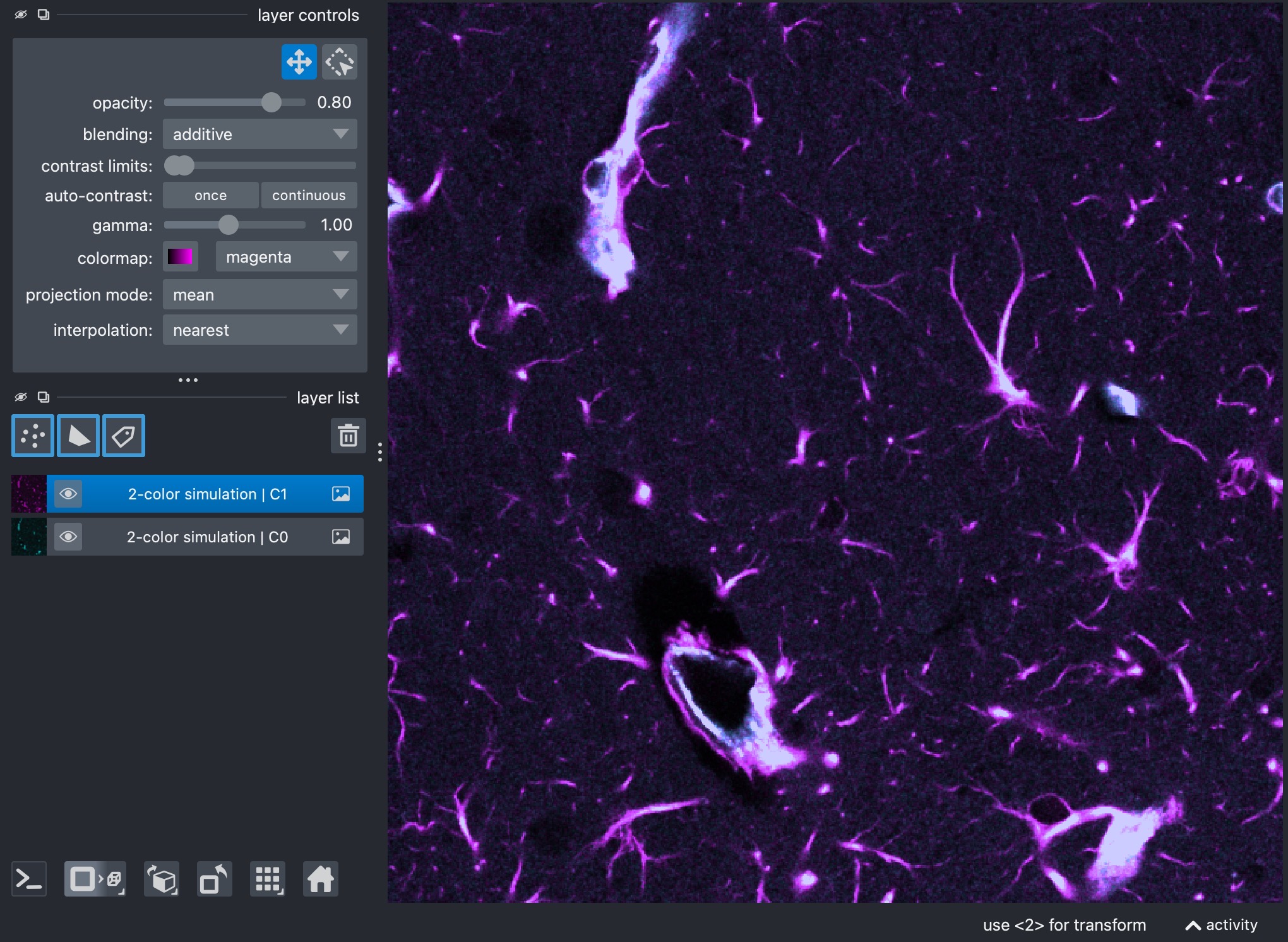Open the colormap dropdown showing magenta

(x=287, y=257)
